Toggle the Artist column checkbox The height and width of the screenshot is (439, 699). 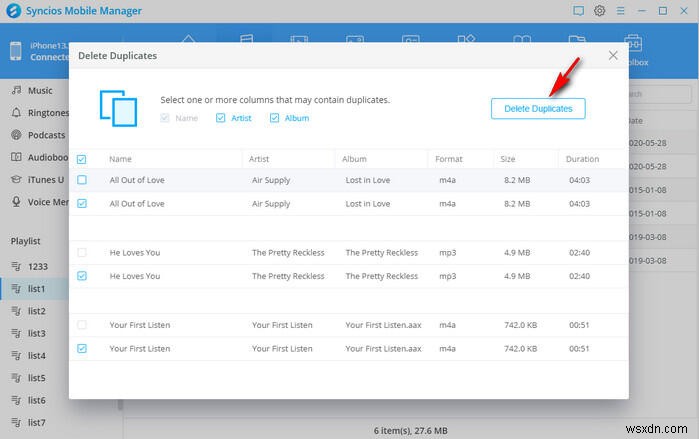[220, 118]
